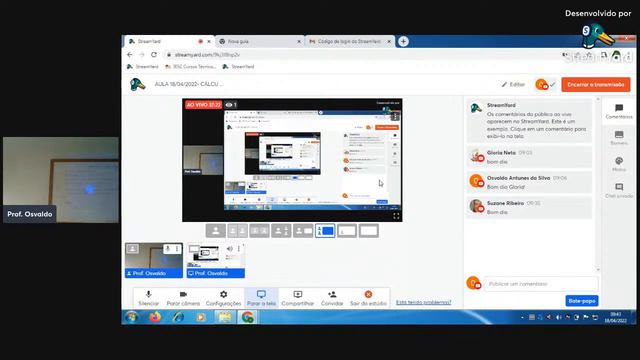Select the fullscreen screen-only layout
The image size is (640, 360).
pyautogui.click(x=369, y=231)
